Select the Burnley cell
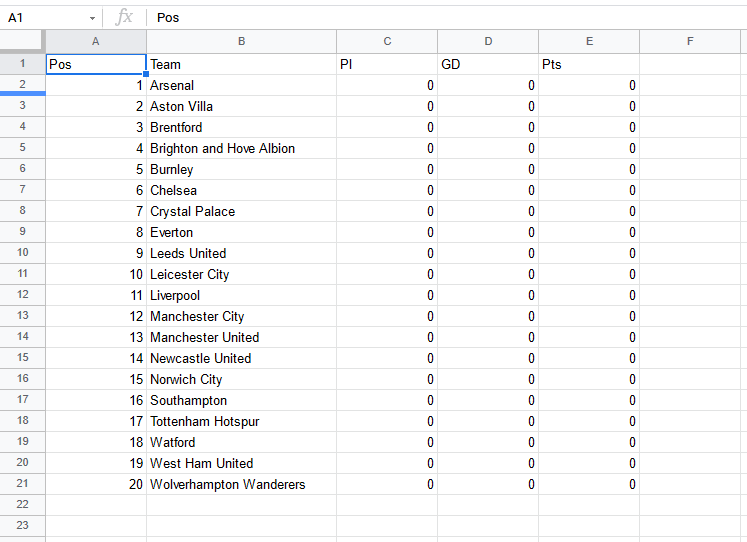Viewport: 747px width, 542px height. (x=242, y=169)
